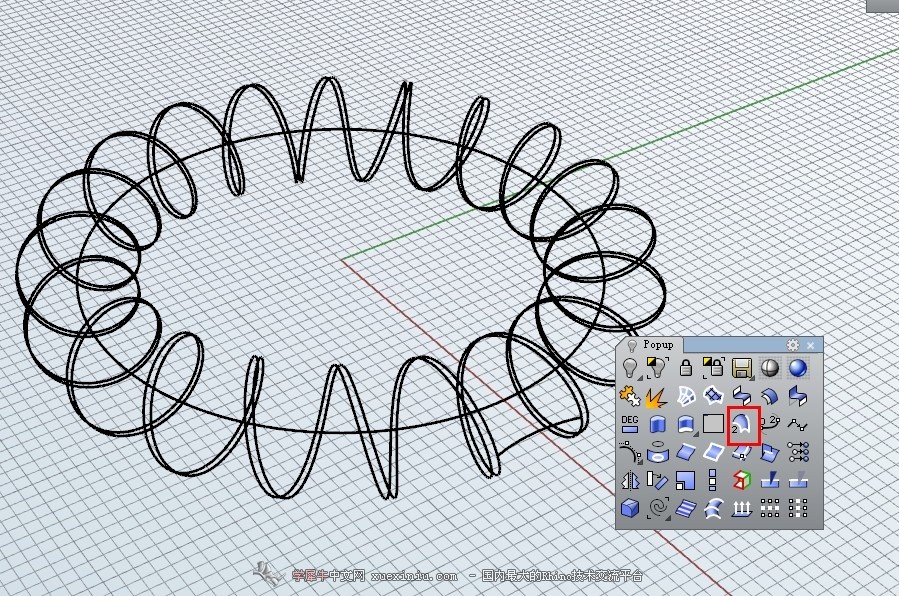
Task: Select the Join puzzle pieces icon
Action: pyautogui.click(x=630, y=396)
